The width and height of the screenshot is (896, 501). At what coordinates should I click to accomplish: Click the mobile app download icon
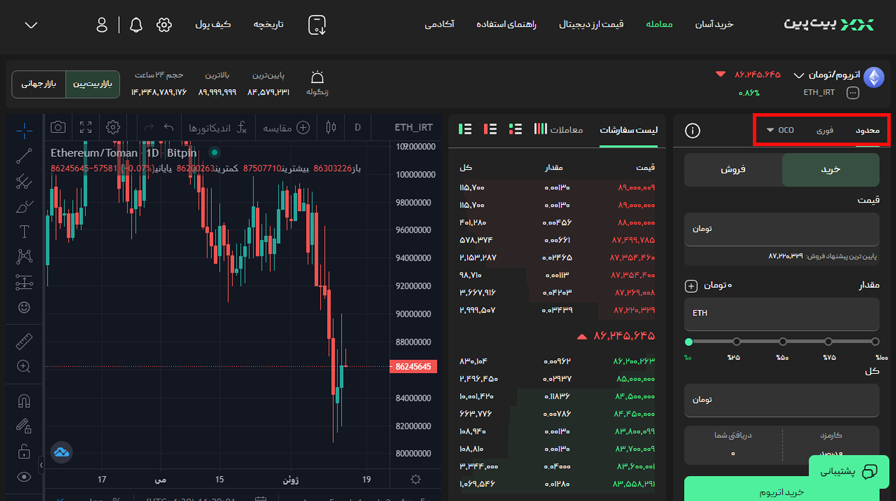(317, 25)
